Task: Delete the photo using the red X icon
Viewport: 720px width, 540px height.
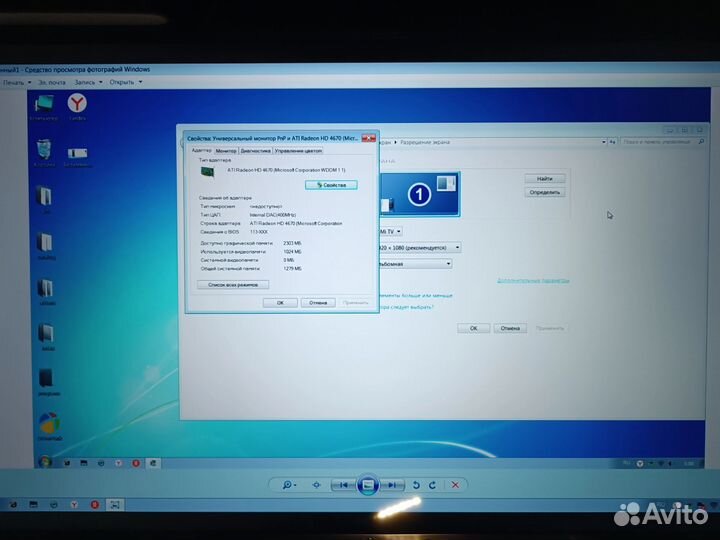Action: (x=455, y=485)
